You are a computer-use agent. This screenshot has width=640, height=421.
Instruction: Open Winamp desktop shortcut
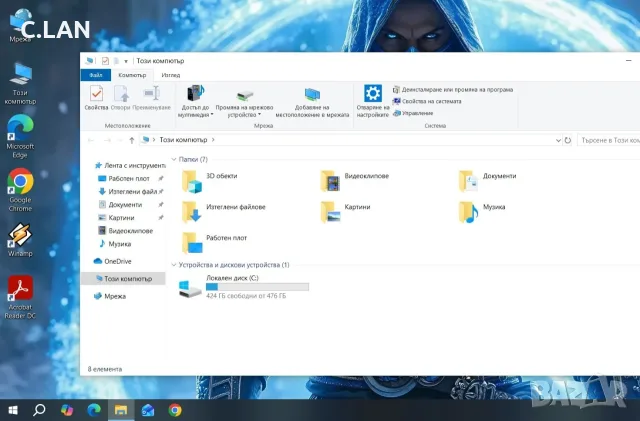20,240
